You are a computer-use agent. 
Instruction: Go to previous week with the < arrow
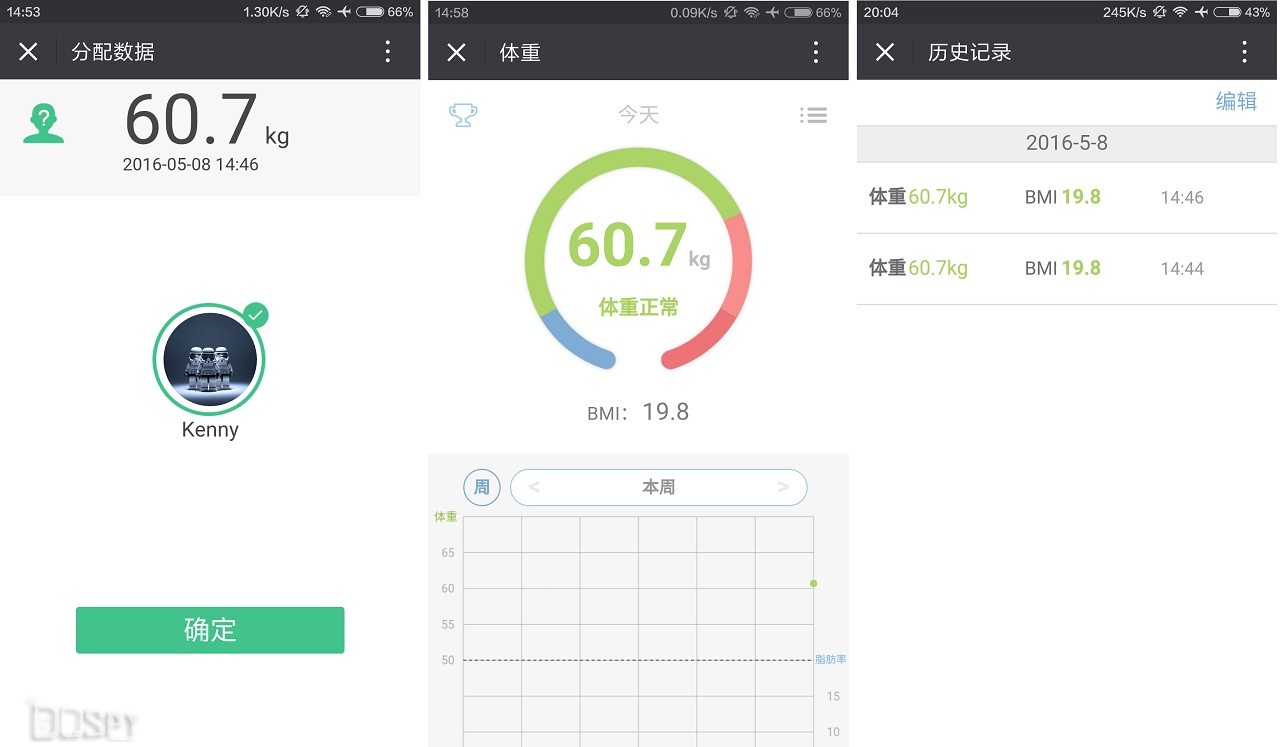(x=531, y=487)
